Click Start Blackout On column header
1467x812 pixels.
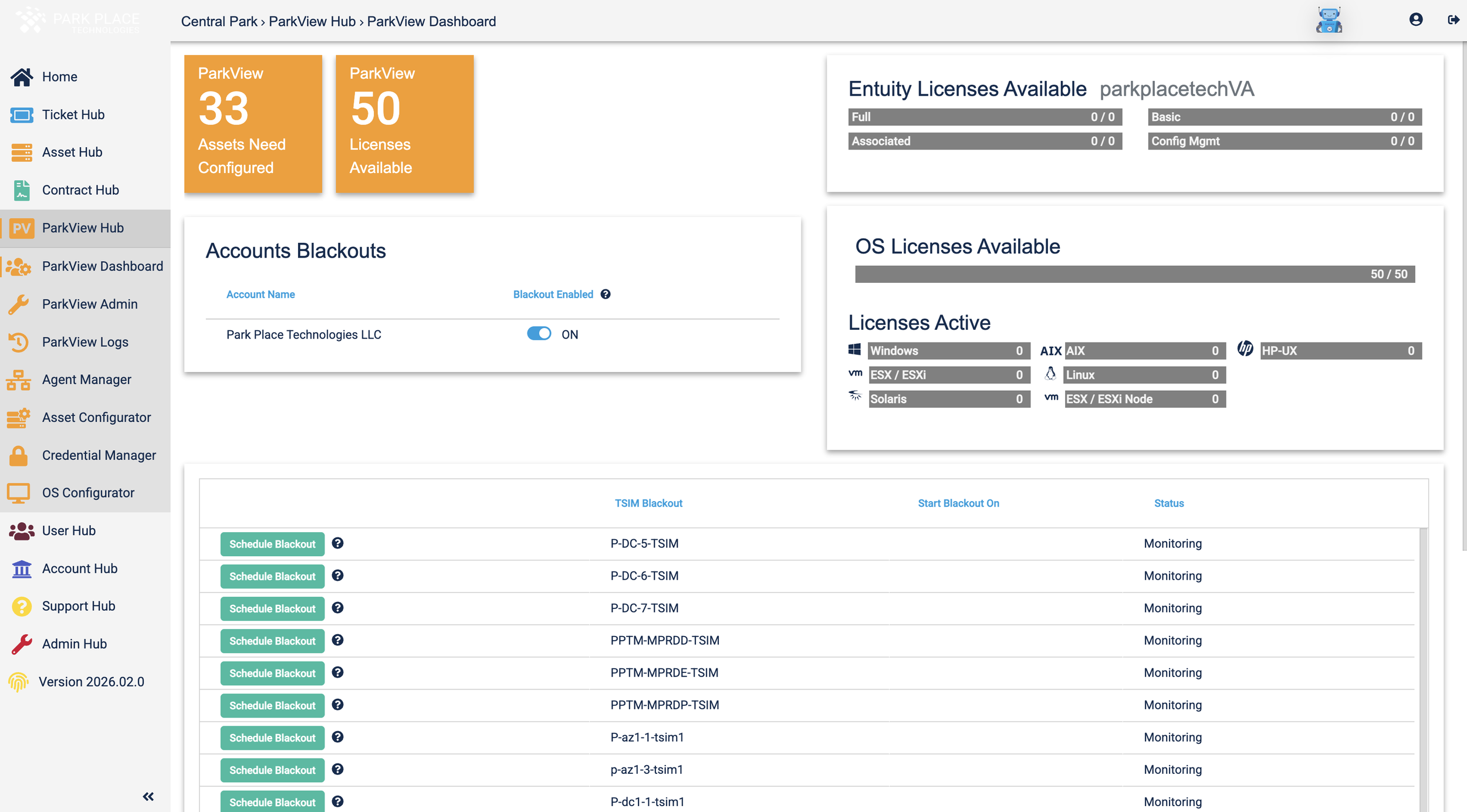click(x=958, y=503)
